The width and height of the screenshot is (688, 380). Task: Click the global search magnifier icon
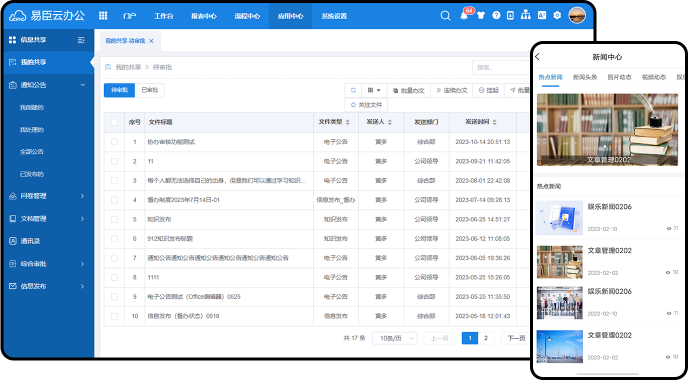point(445,16)
